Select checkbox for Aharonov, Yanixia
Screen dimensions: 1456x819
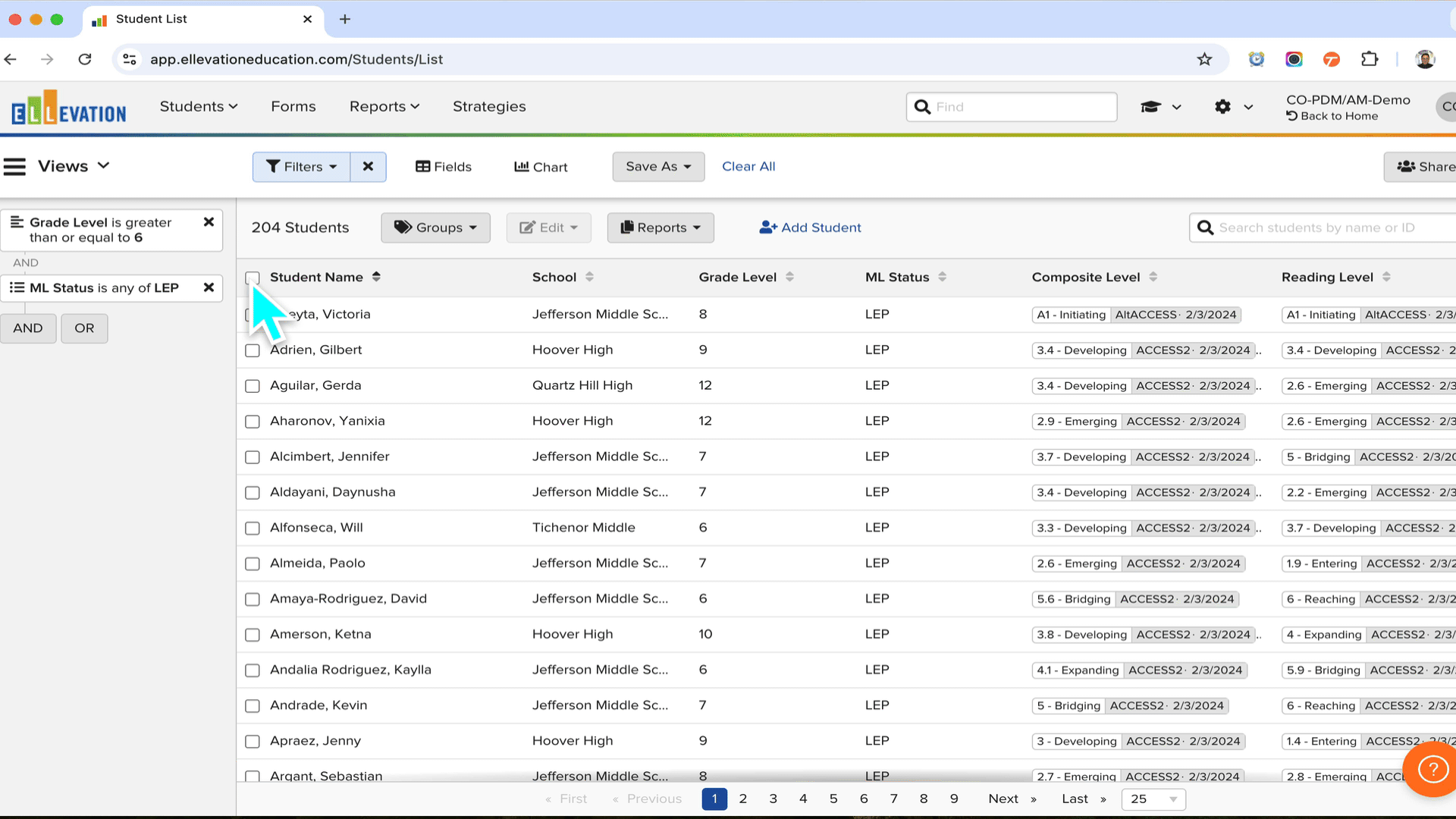pyautogui.click(x=253, y=422)
